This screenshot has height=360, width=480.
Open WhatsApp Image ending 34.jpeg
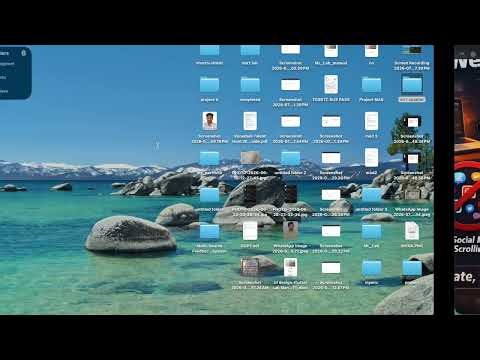point(412,195)
